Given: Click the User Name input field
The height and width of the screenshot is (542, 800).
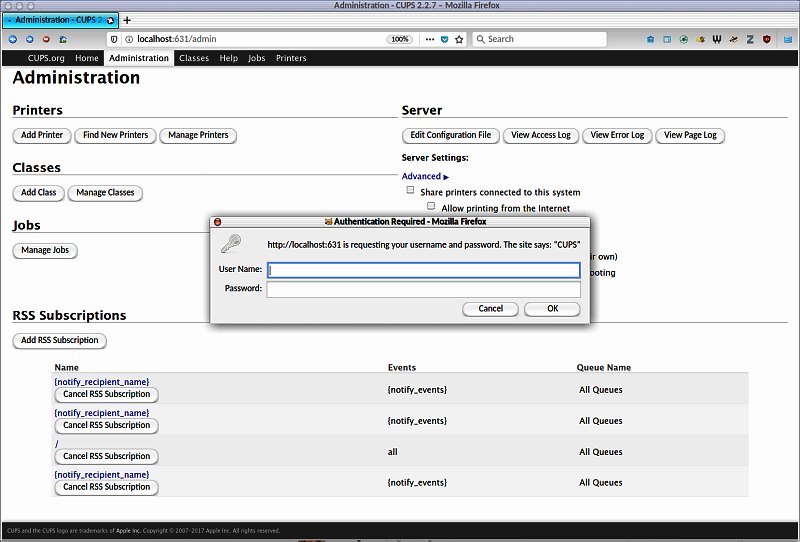Looking at the screenshot, I should 423,270.
